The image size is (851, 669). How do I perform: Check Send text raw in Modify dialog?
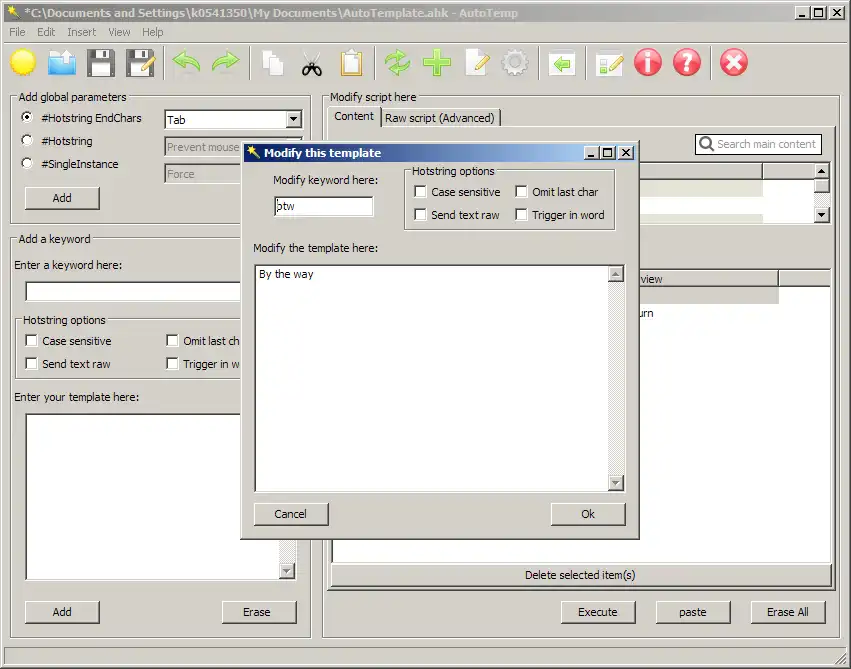pyautogui.click(x=420, y=214)
